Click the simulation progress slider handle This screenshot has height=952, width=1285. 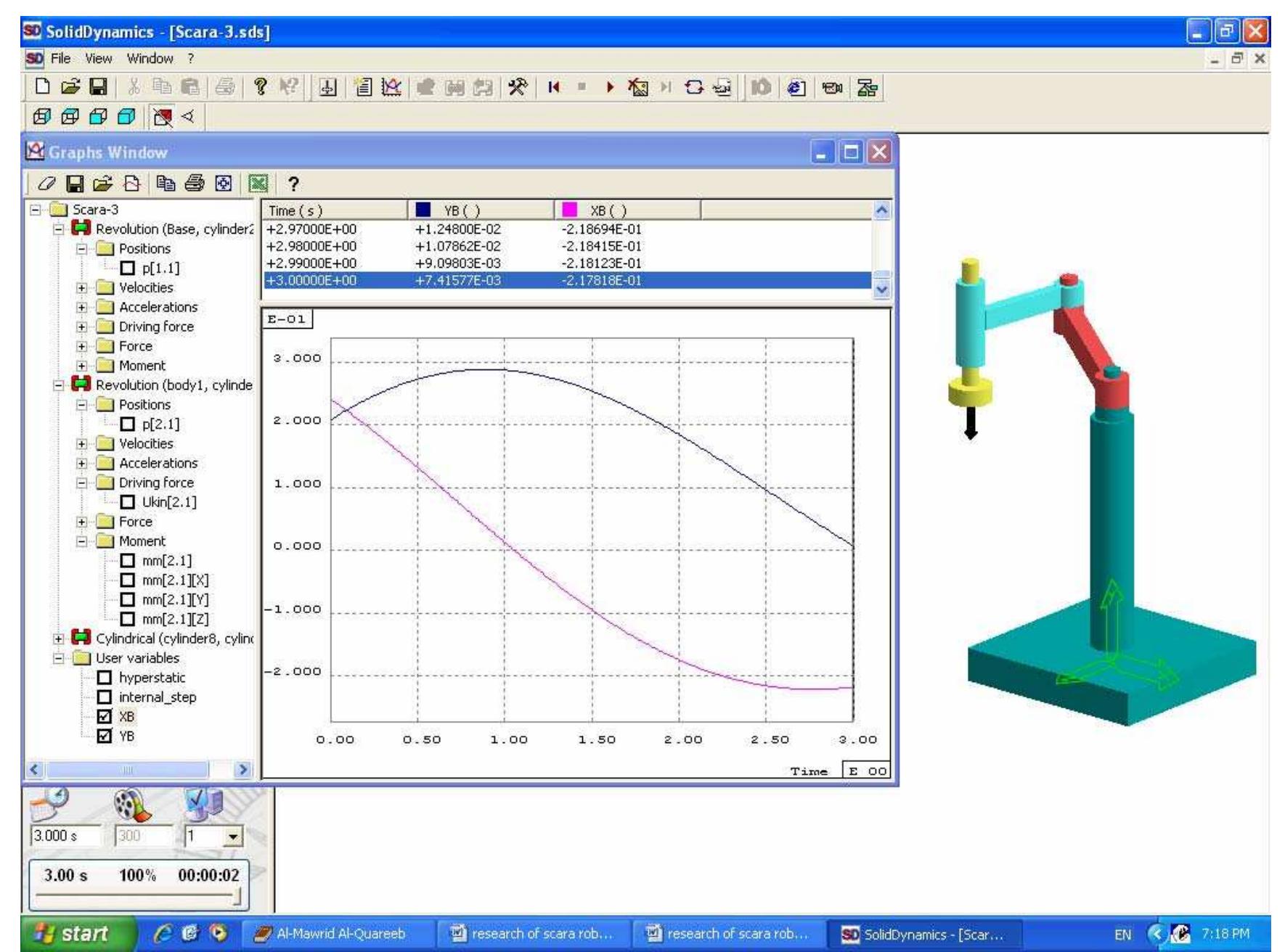(x=237, y=898)
